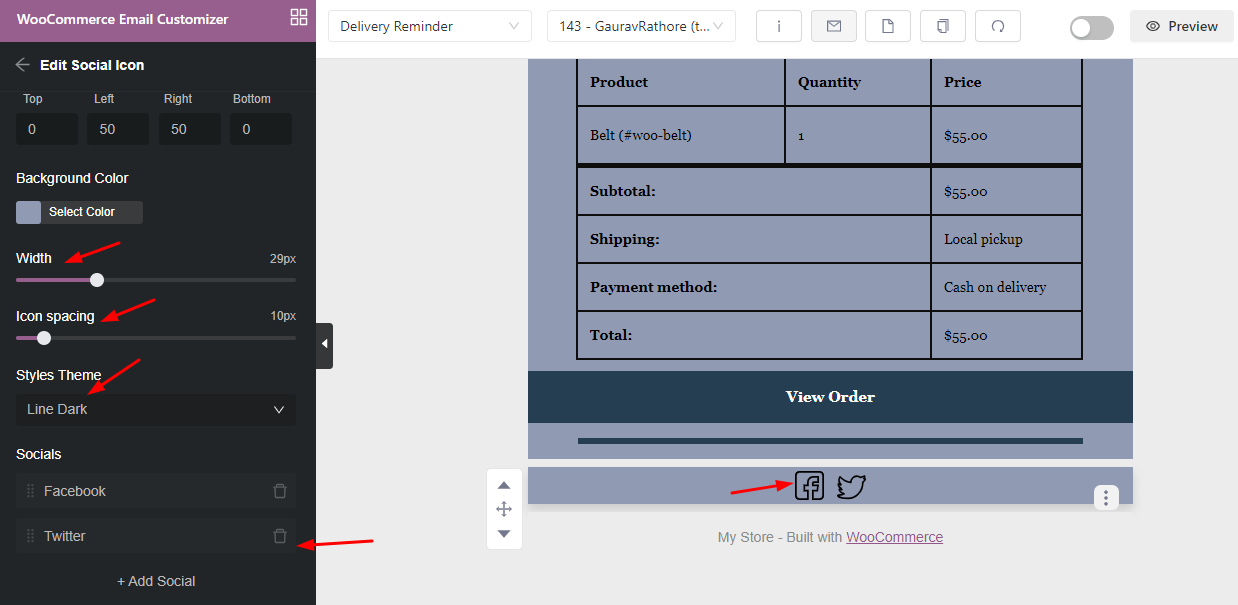1238x605 pixels.
Task: Collapse the left sidebar panel
Action: point(324,345)
